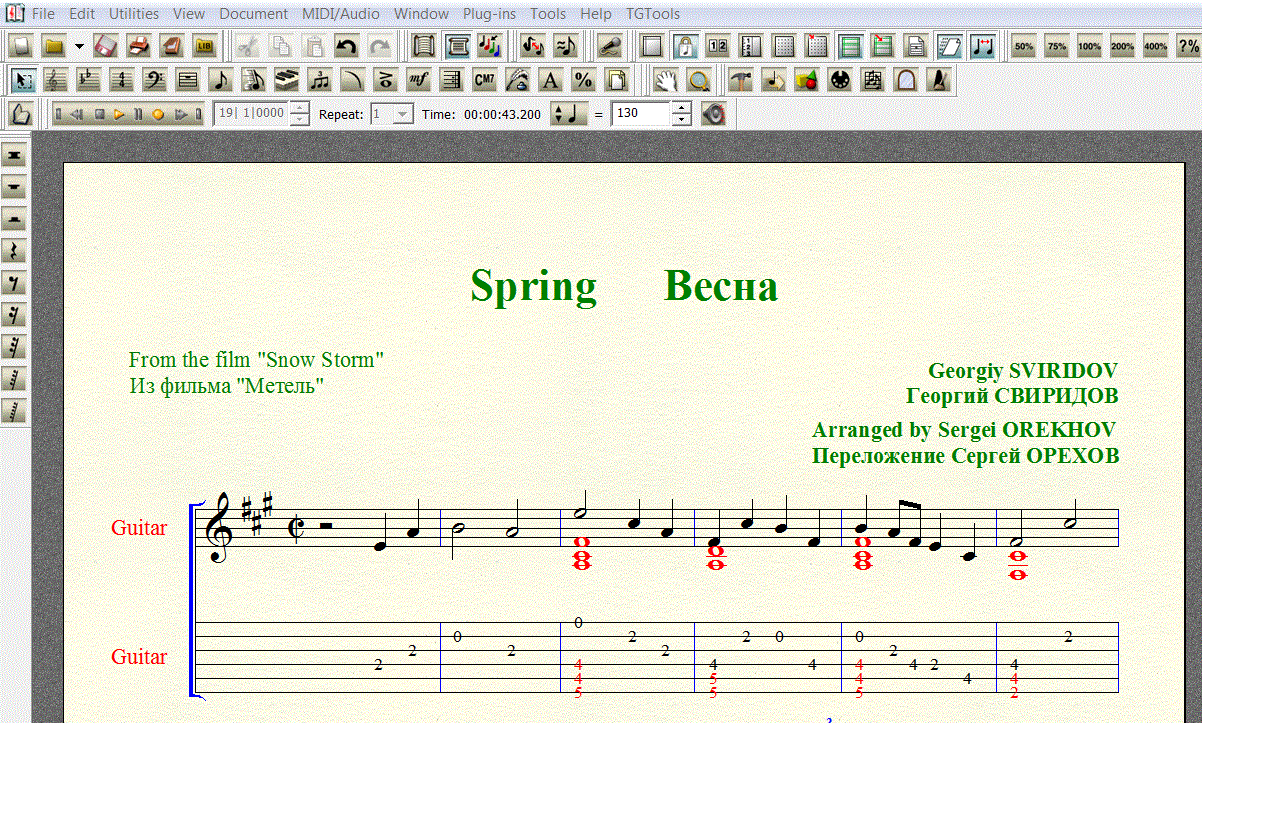
Task: Select the Key Signature tool
Action: click(90, 80)
